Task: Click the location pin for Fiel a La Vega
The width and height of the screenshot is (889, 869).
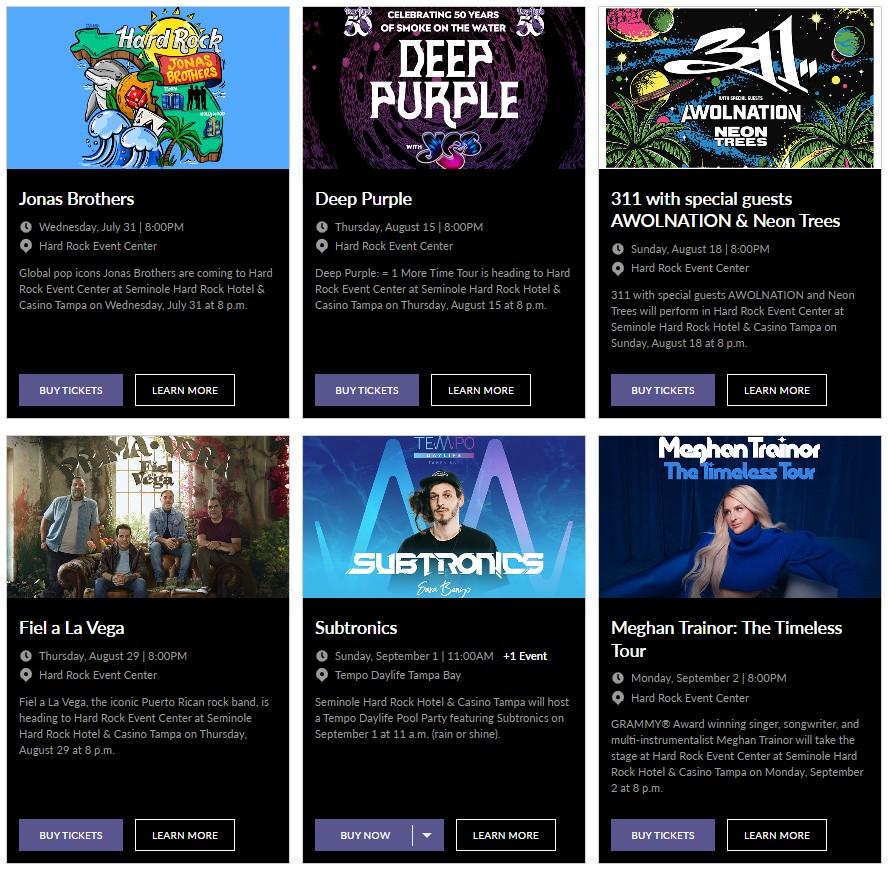Action: (x=26, y=675)
